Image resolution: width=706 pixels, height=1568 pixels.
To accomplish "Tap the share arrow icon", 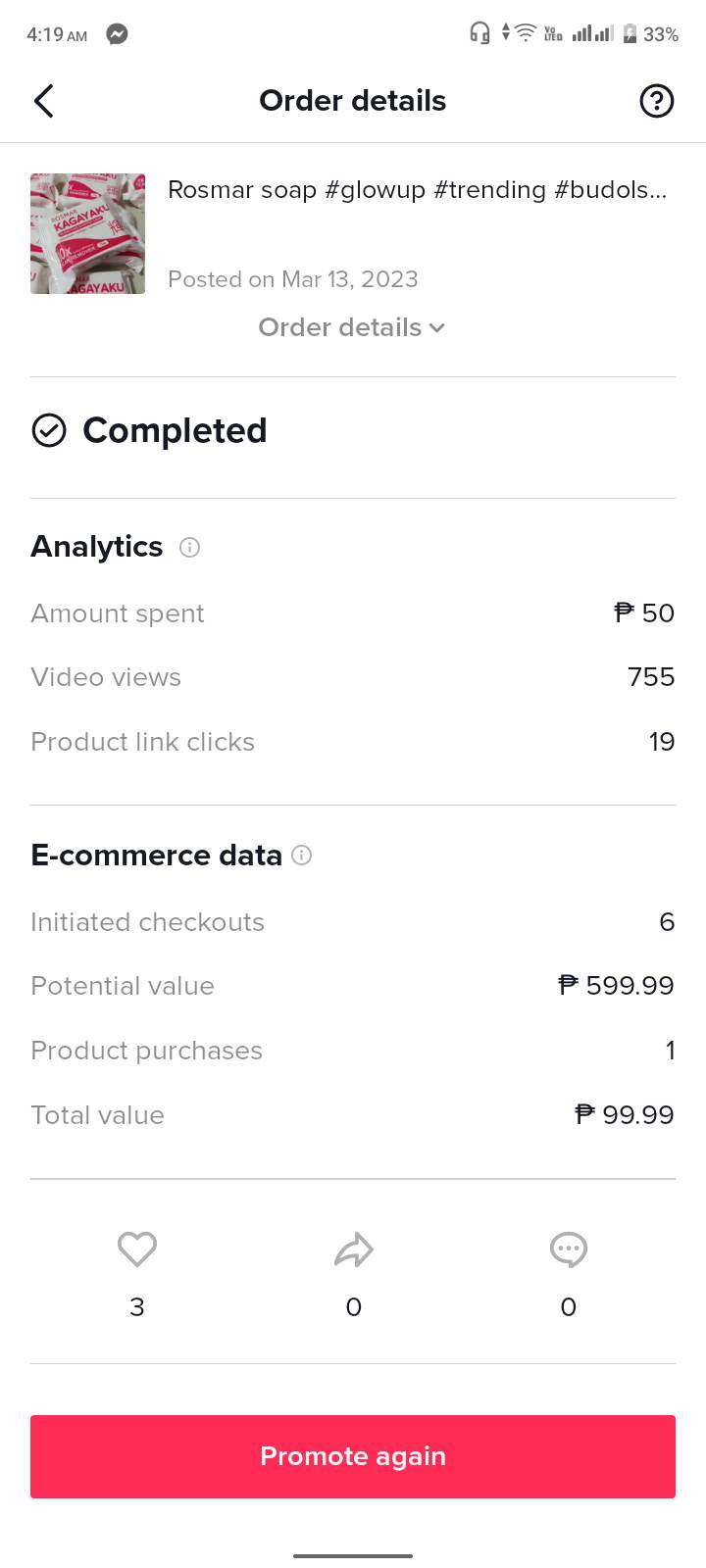I will tap(354, 1249).
